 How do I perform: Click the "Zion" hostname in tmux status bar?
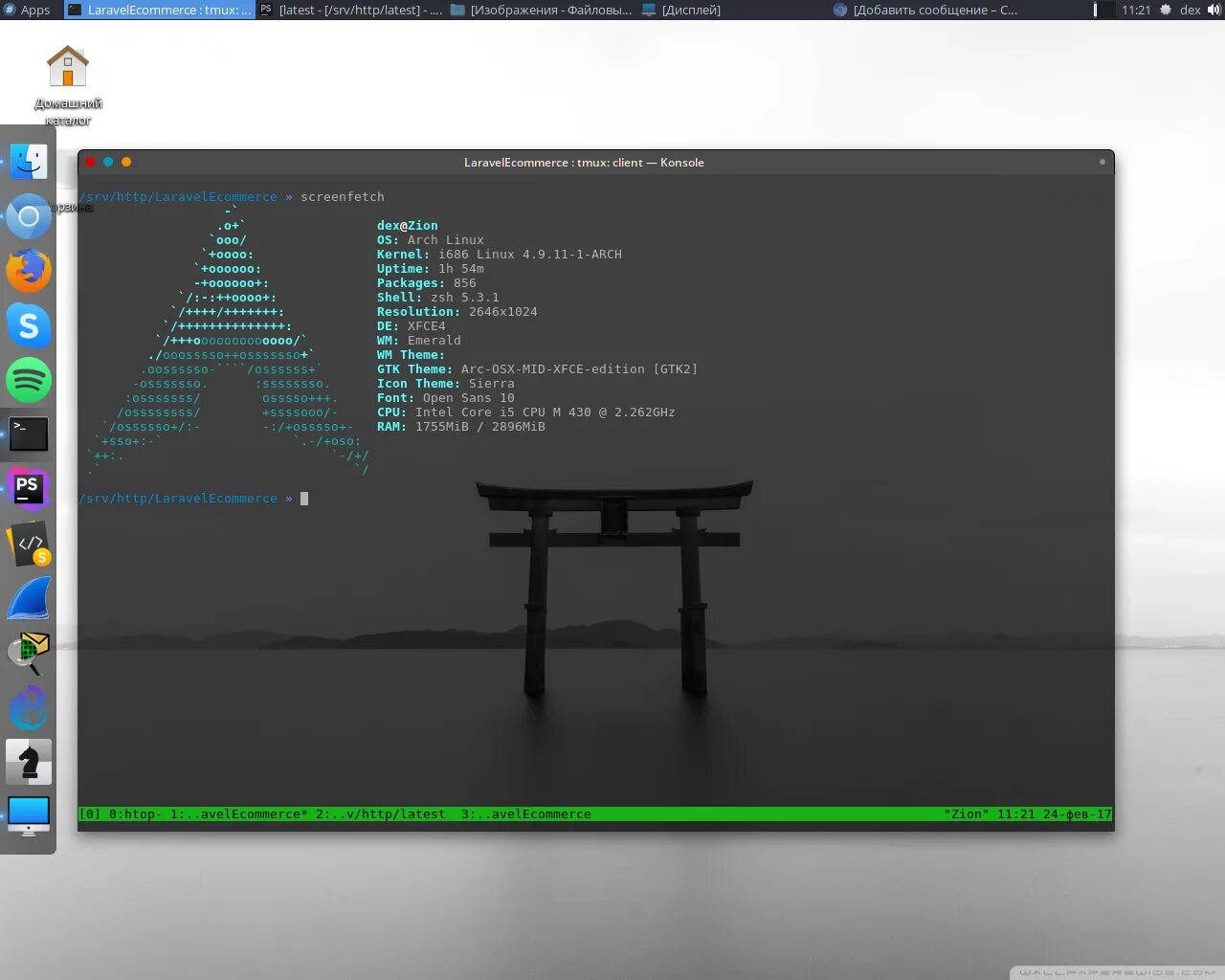pyautogui.click(x=967, y=814)
